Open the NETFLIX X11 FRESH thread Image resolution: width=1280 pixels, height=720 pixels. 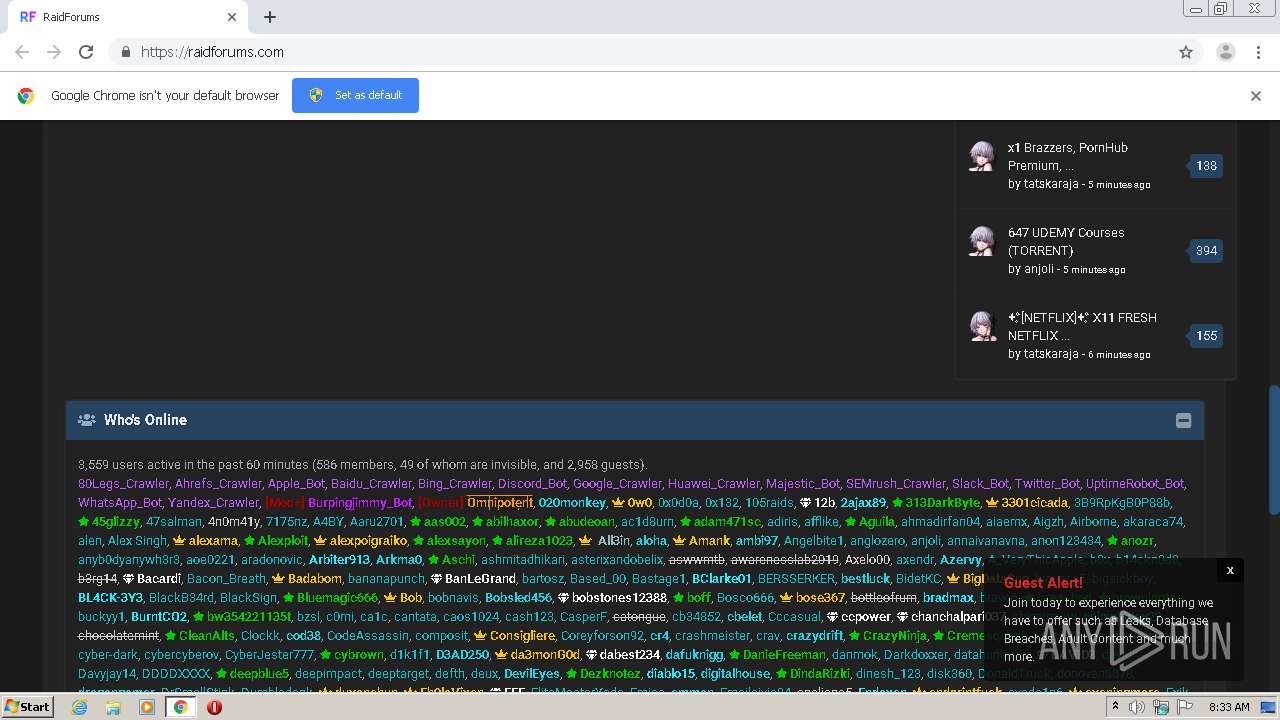(1082, 326)
